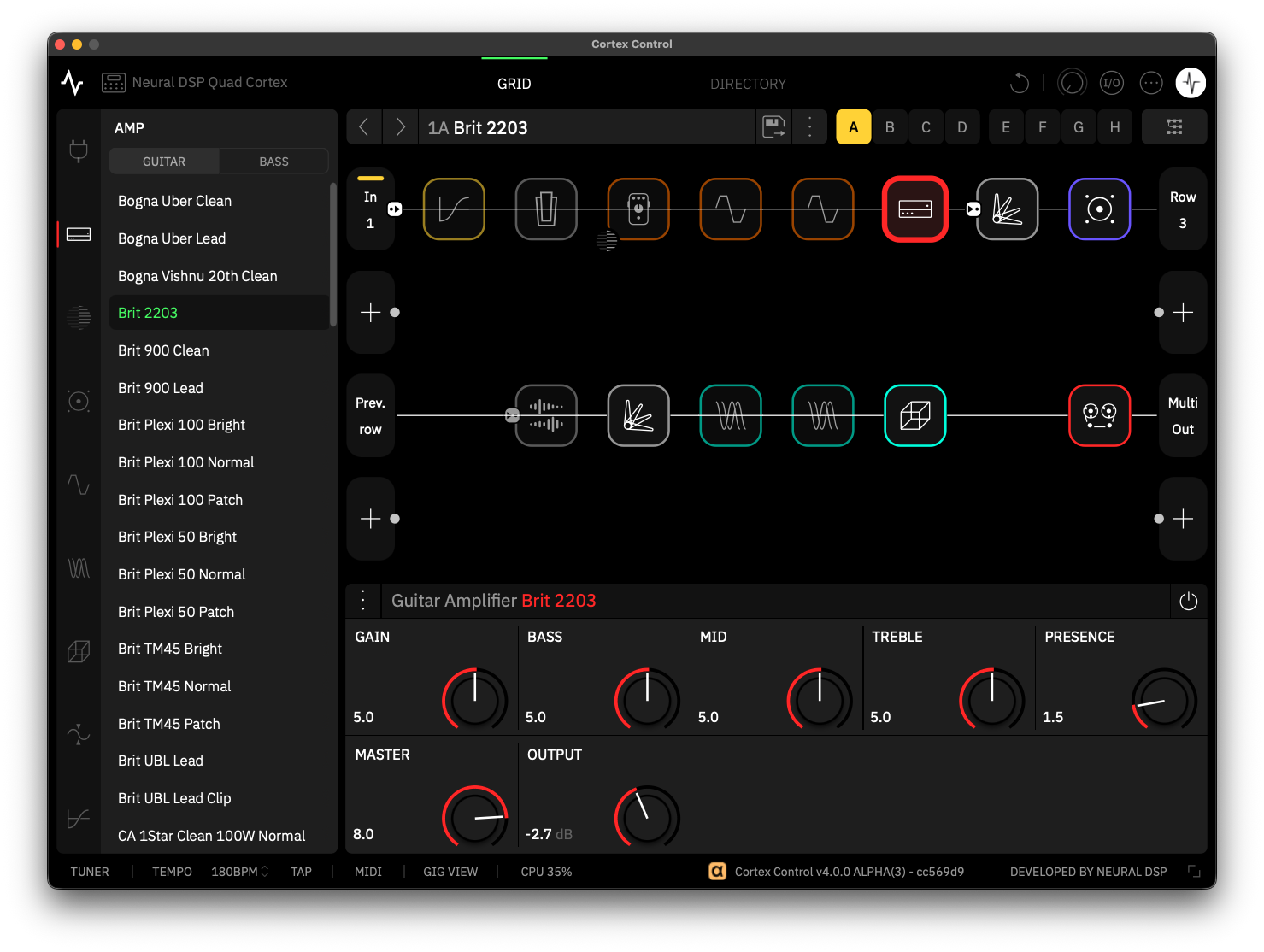The image size is (1264, 952).
Task: Activate scene B
Action: click(890, 126)
